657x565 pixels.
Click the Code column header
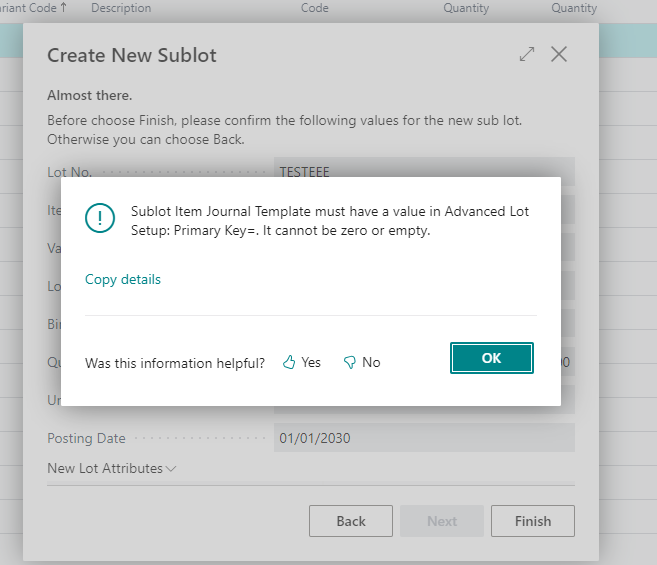(314, 8)
